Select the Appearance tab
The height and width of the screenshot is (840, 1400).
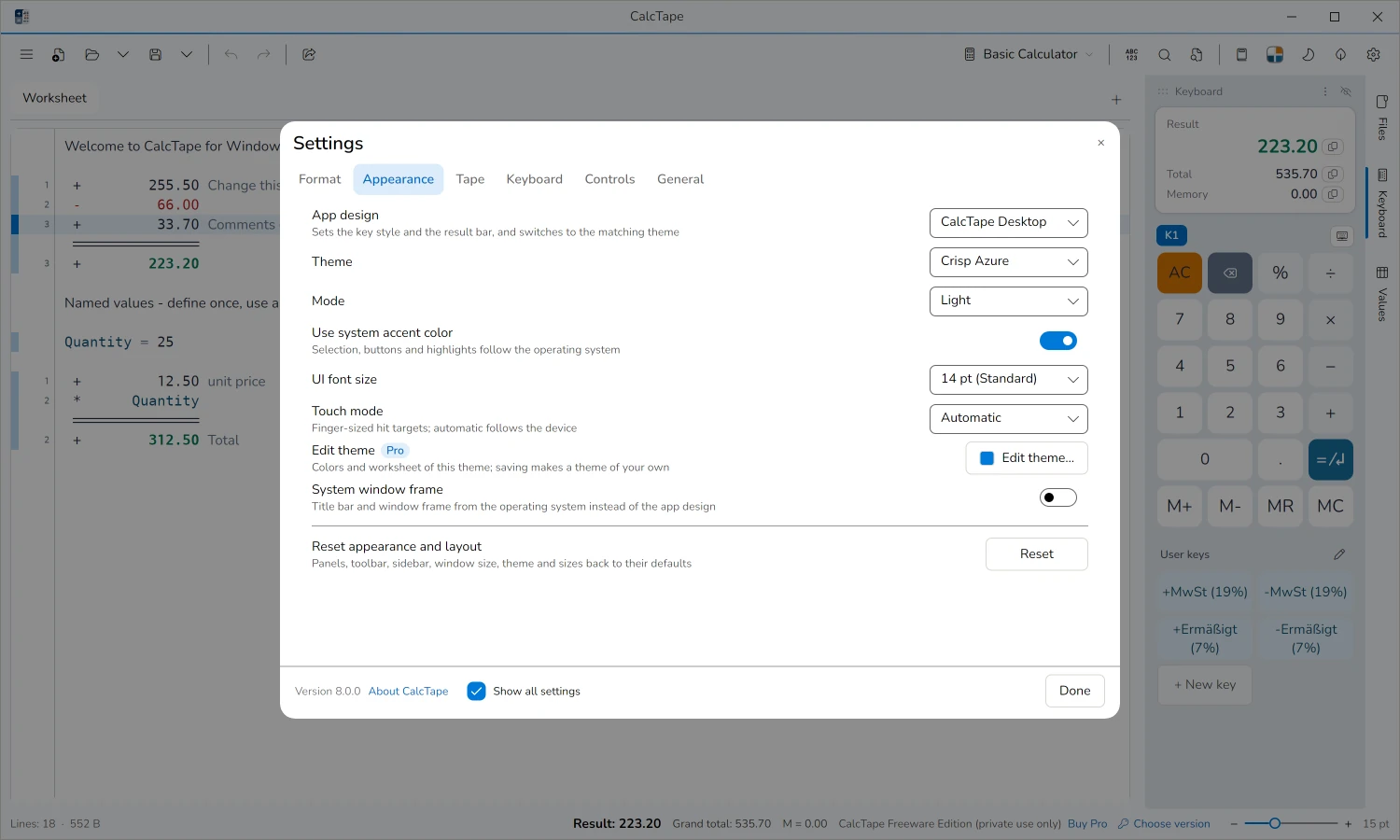click(399, 179)
